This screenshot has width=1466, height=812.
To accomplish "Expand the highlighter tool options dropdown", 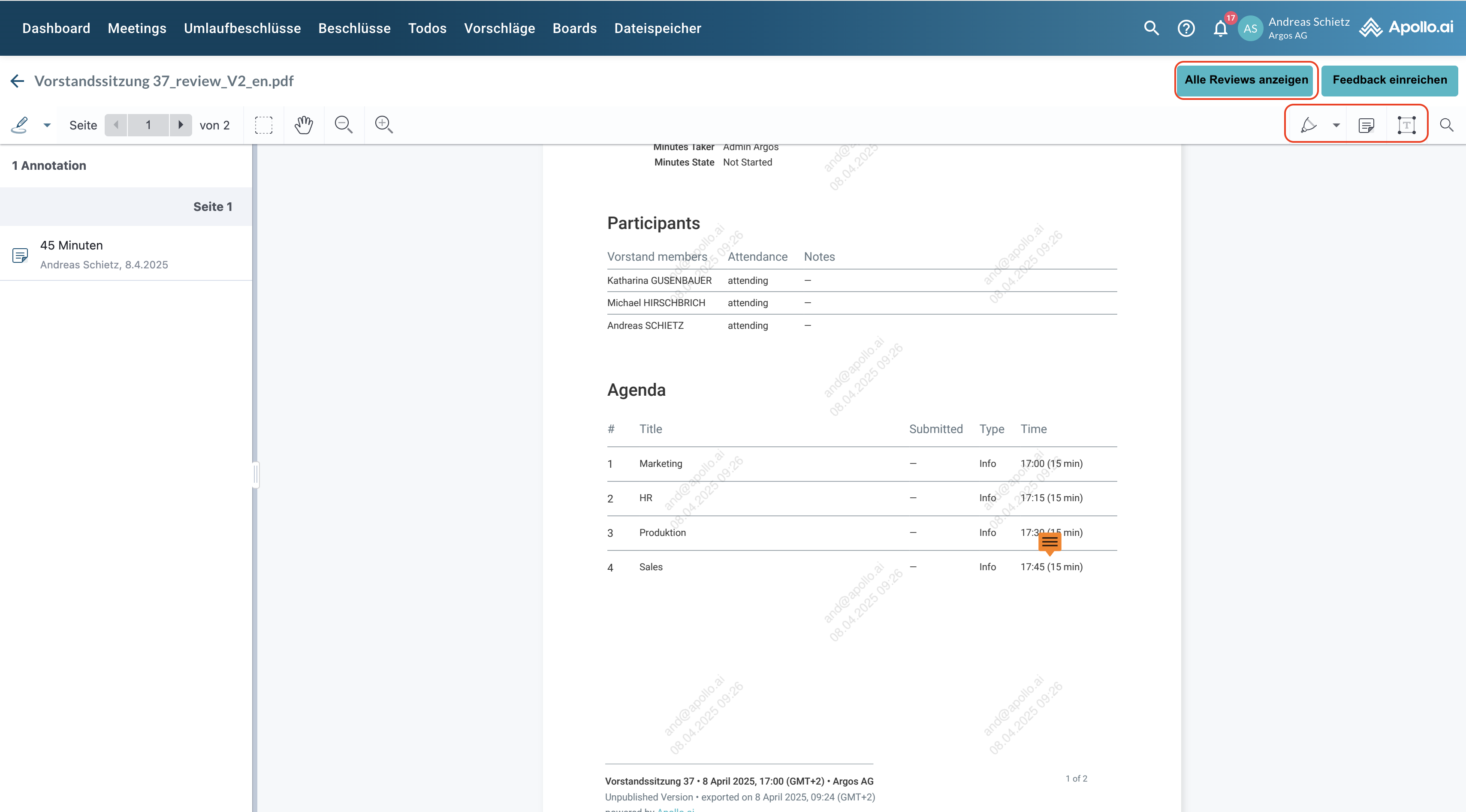I will pos(1336,125).
